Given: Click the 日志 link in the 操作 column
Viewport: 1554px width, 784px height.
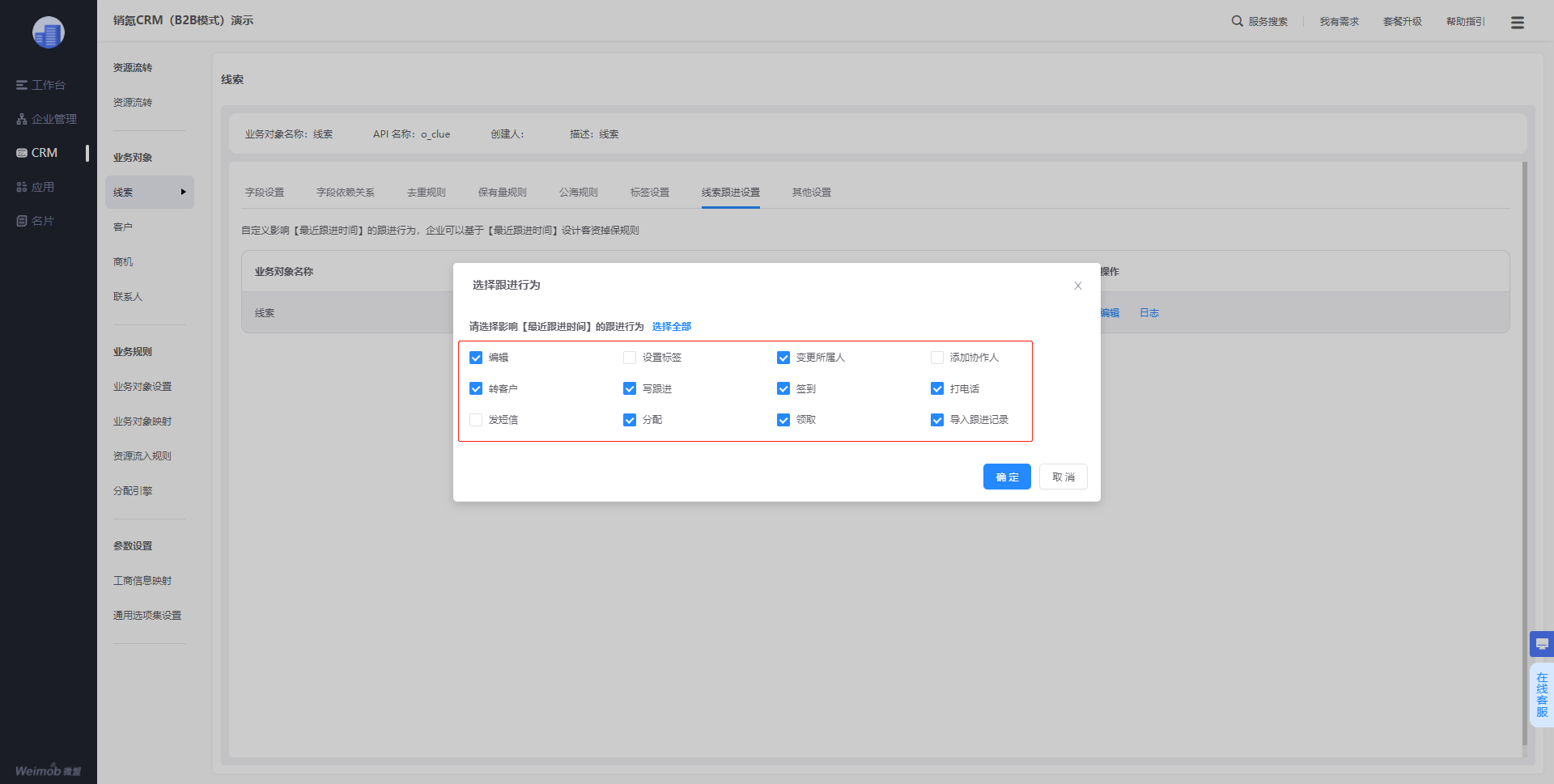Looking at the screenshot, I should (1149, 313).
